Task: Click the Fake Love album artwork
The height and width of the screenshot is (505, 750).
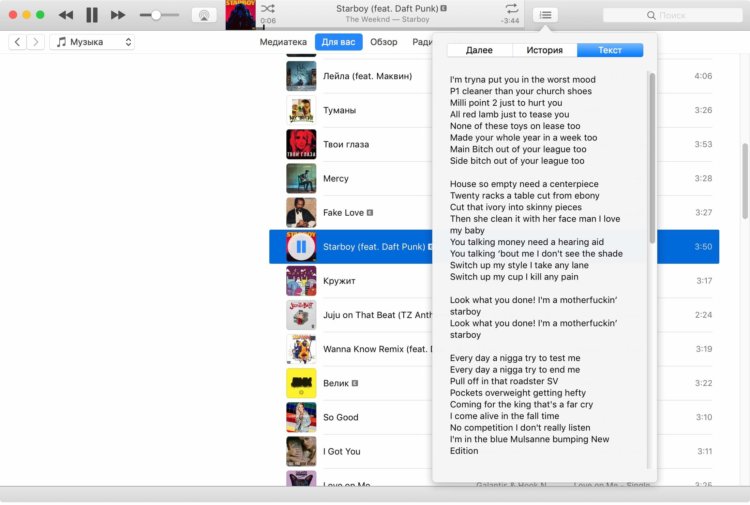Action: coord(301,212)
